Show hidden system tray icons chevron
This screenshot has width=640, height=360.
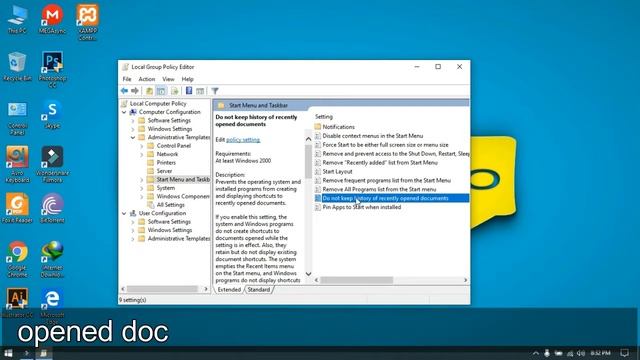536,353
